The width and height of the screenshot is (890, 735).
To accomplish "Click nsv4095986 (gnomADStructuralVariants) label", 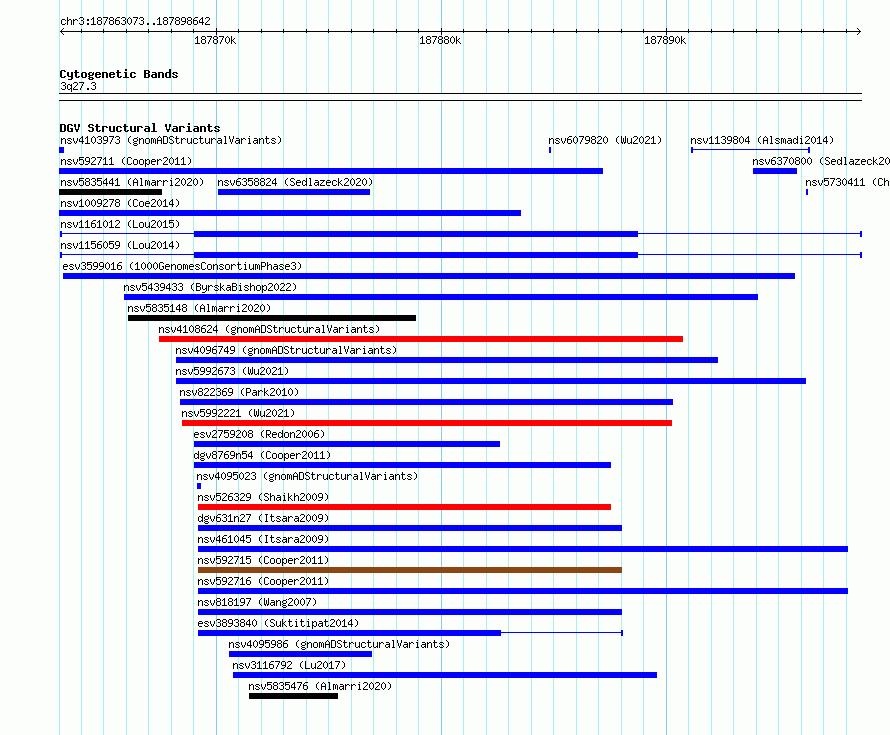I will 339,644.
